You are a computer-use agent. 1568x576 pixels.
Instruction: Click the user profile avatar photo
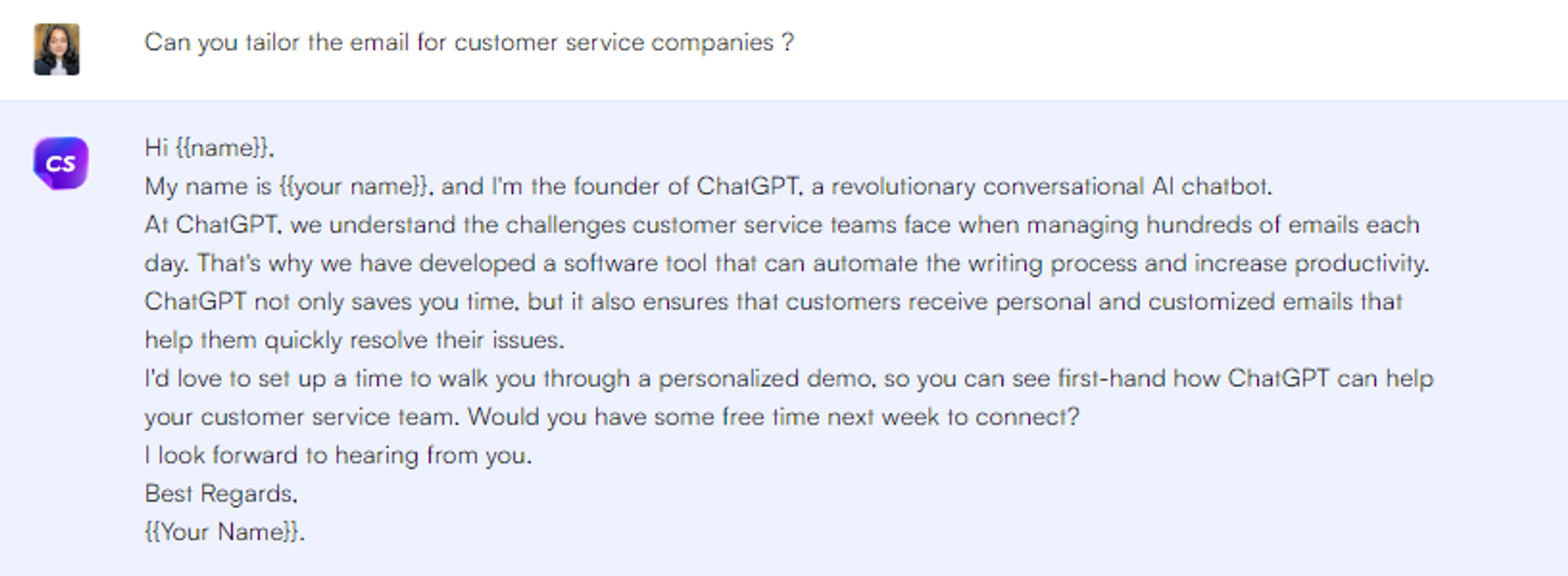coord(56,49)
